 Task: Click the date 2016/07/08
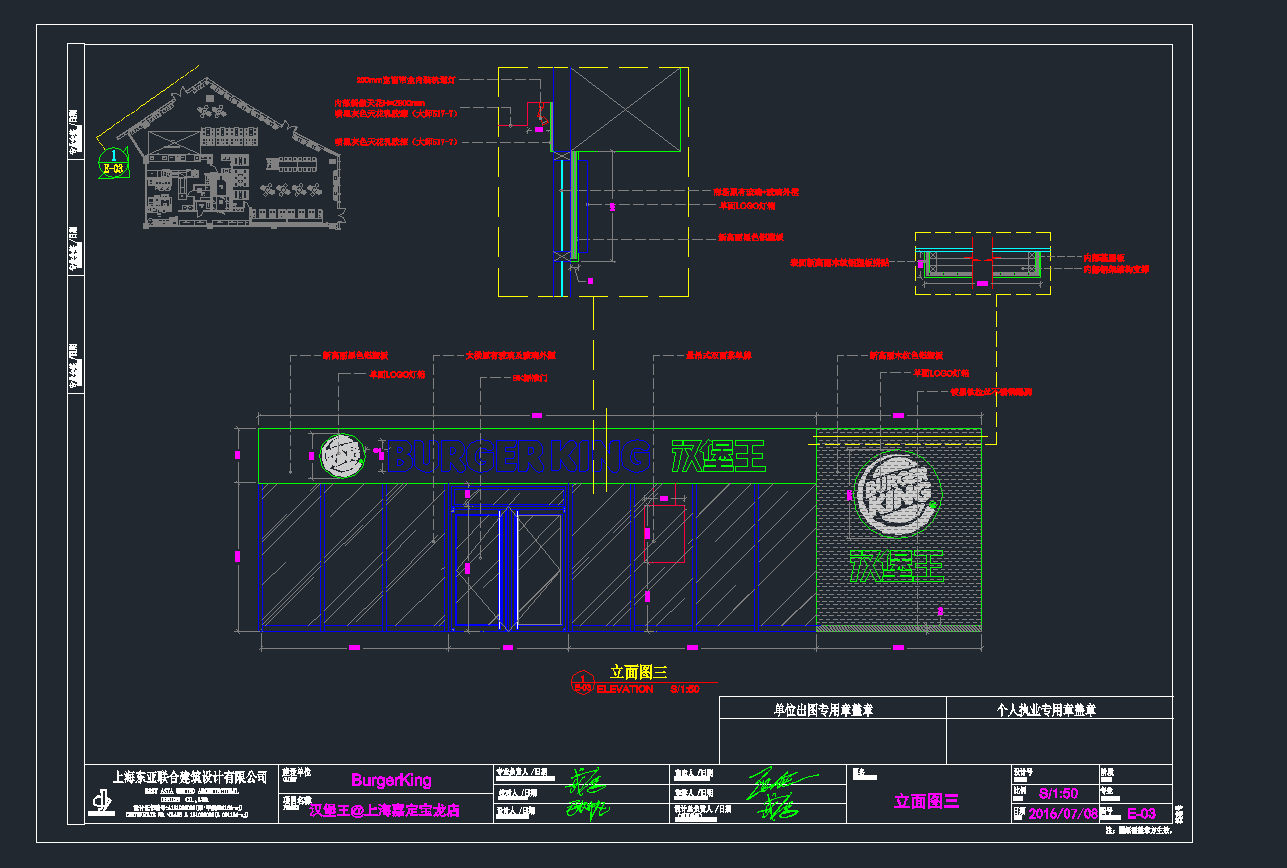point(1063,814)
